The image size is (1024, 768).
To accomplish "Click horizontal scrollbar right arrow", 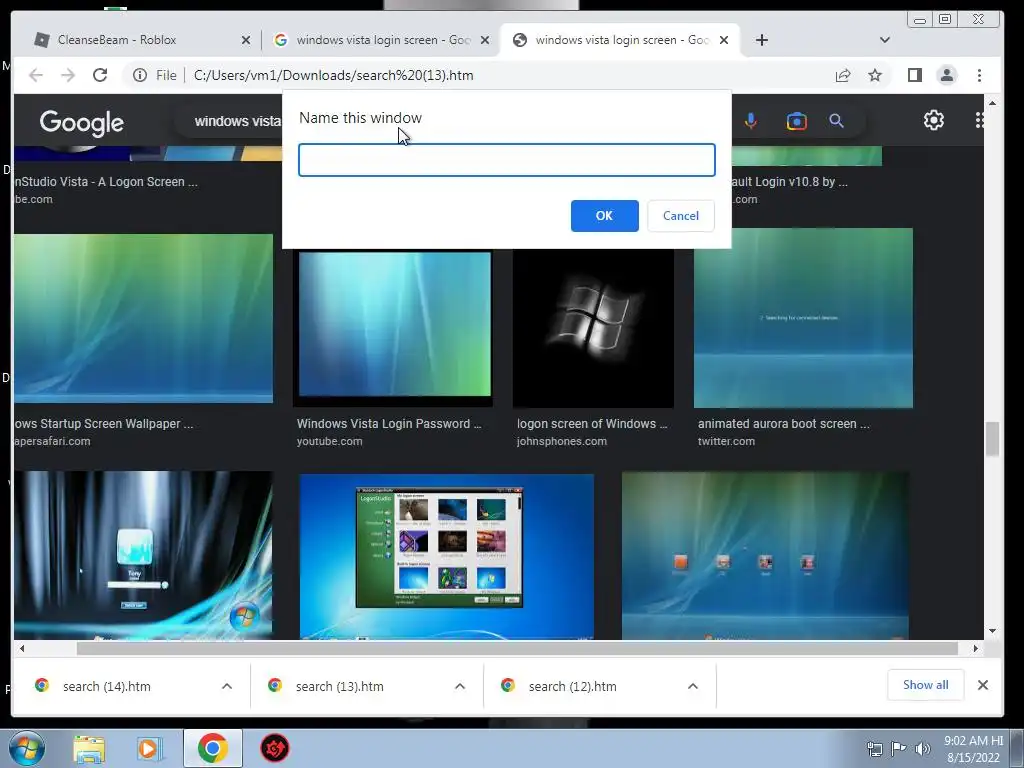I will tap(976, 648).
